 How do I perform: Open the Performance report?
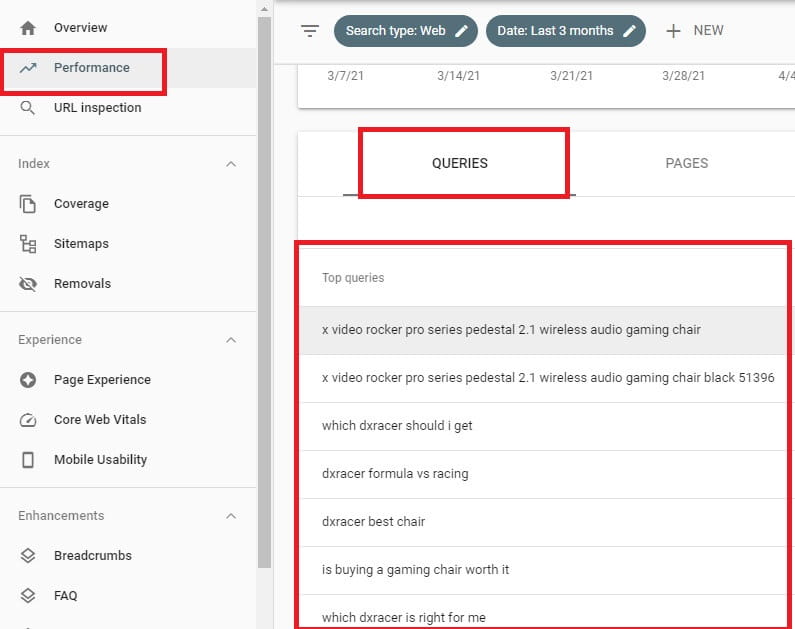[128, 67]
